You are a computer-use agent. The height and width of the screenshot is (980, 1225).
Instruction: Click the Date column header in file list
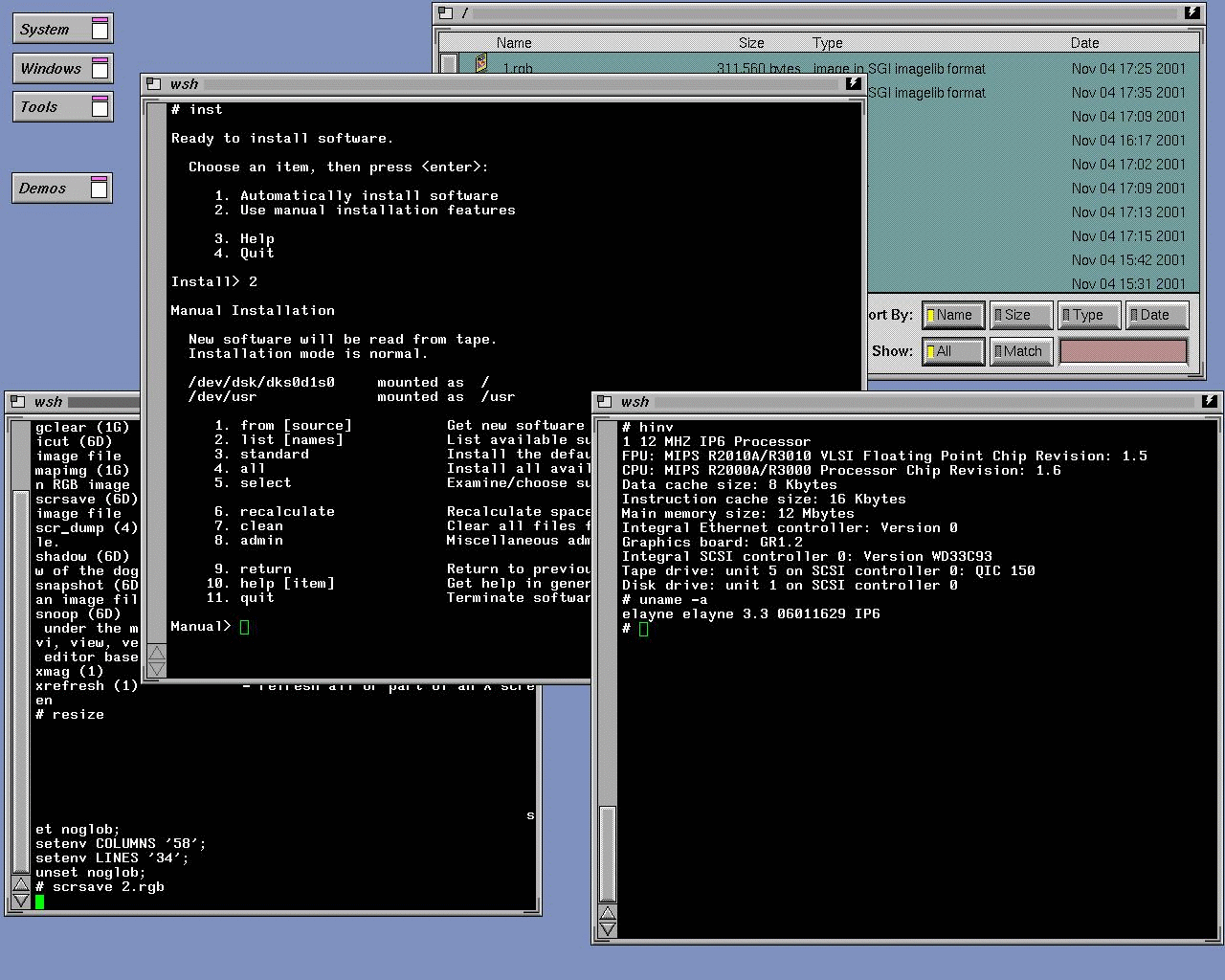tap(1084, 43)
